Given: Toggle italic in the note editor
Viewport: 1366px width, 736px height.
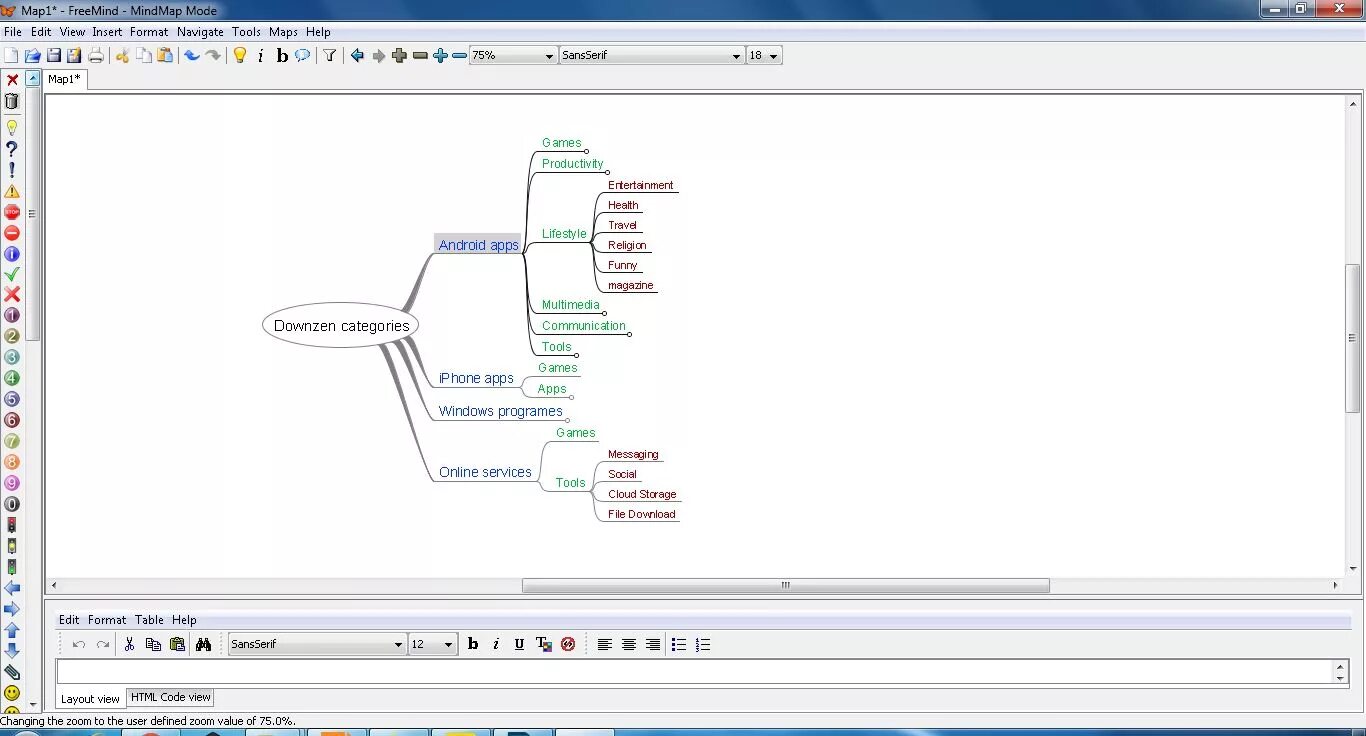Looking at the screenshot, I should 496,645.
